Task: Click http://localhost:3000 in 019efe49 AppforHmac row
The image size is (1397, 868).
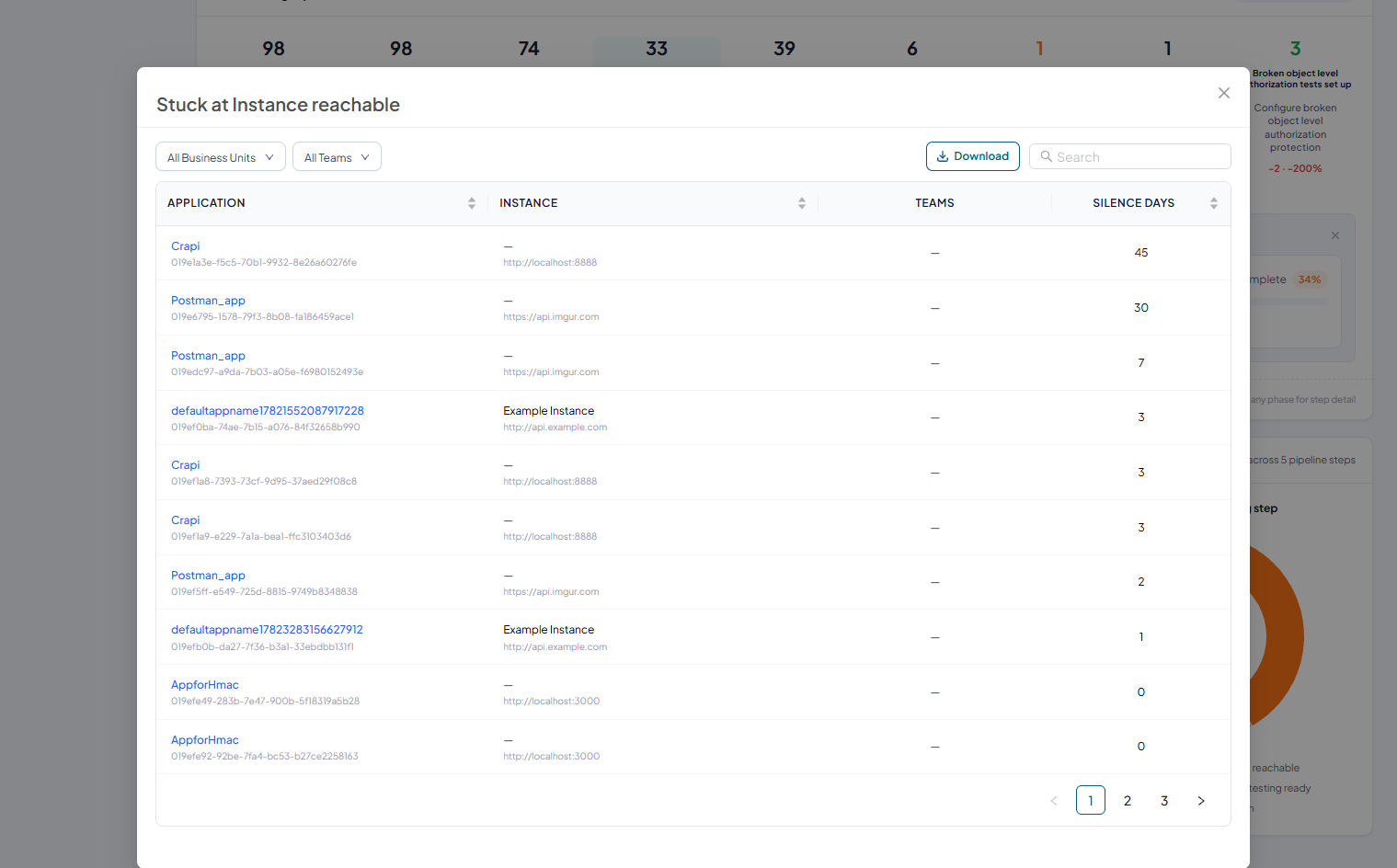Action: tap(552, 702)
